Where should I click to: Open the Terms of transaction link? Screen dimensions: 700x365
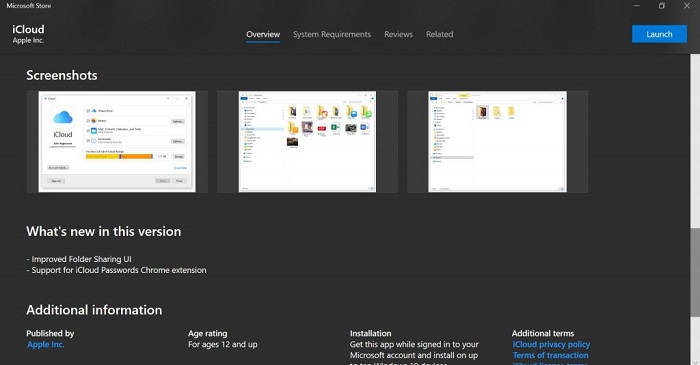550,355
